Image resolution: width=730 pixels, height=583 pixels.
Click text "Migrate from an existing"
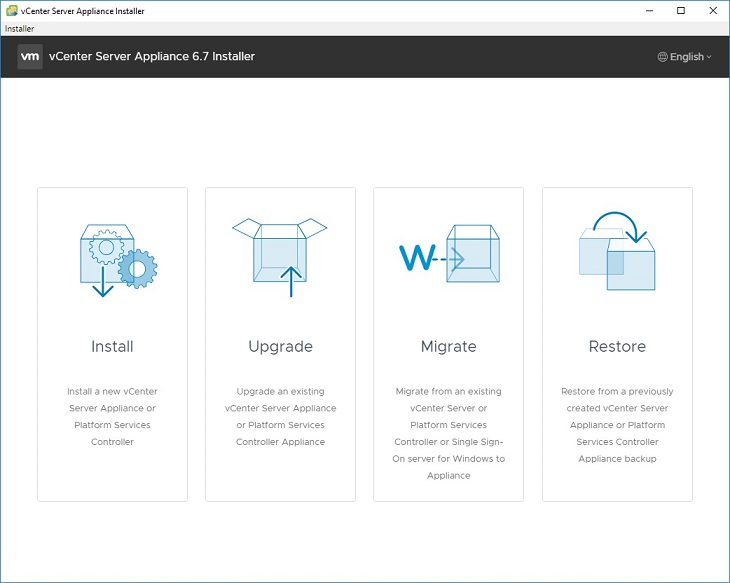pyautogui.click(x=448, y=392)
